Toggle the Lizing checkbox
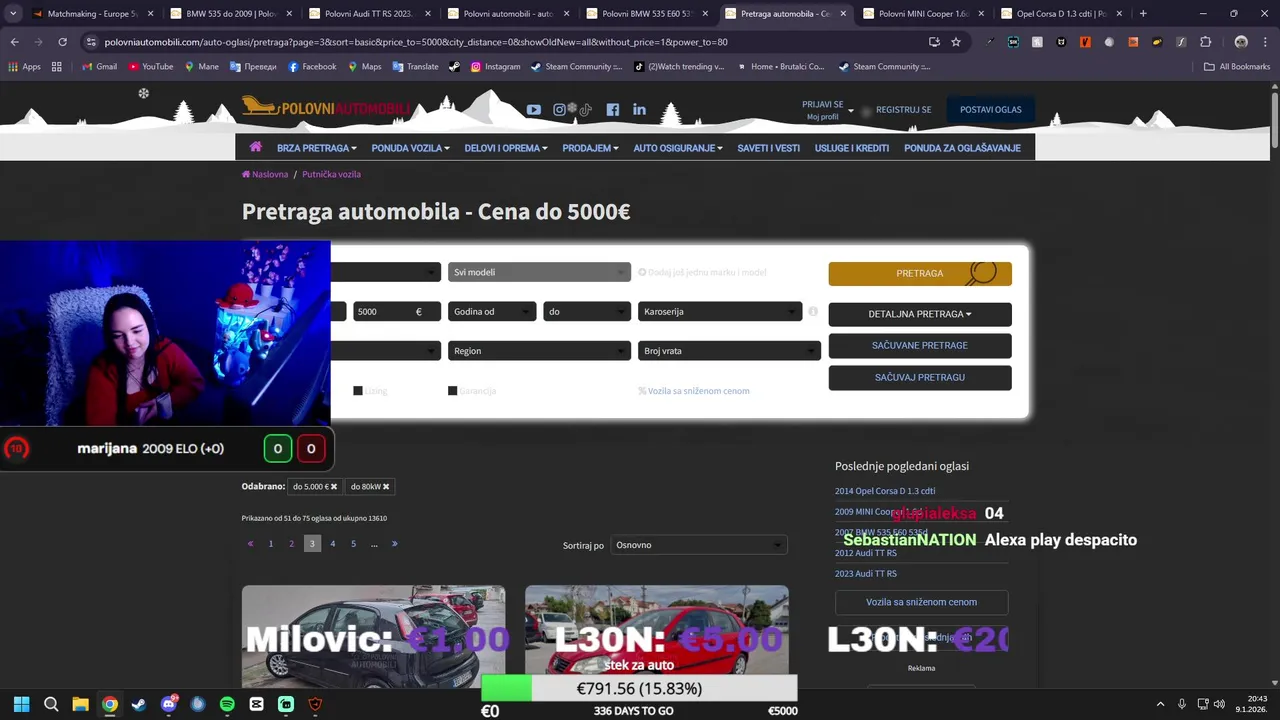 358,391
